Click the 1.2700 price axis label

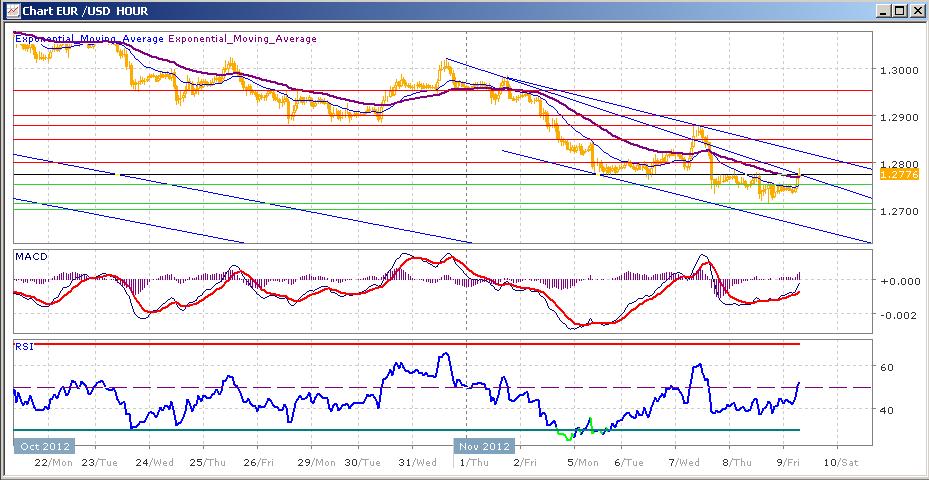coord(900,212)
